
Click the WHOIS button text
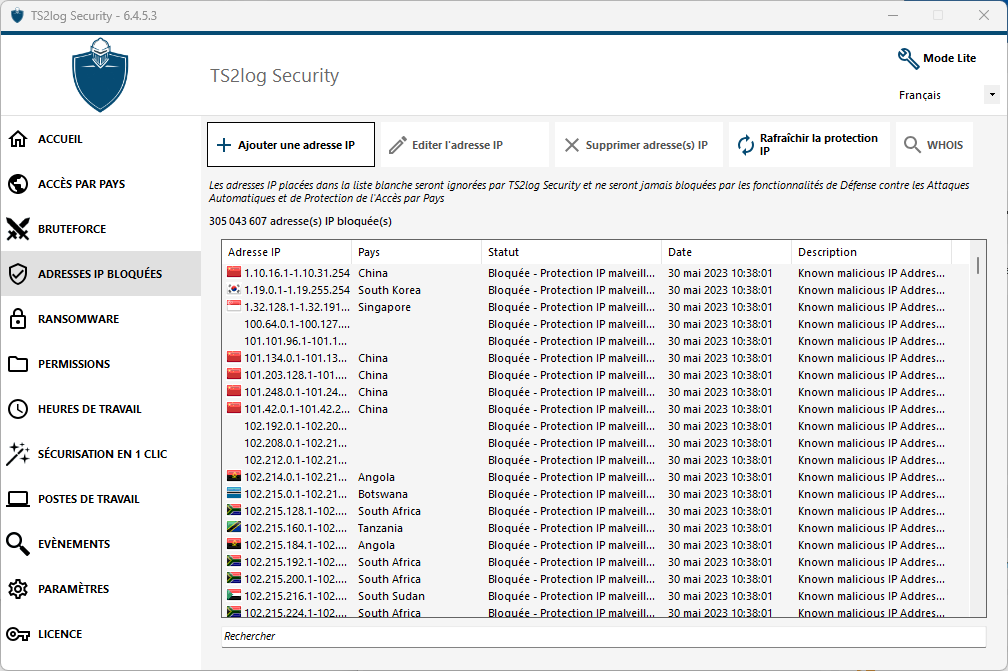[x=944, y=145]
